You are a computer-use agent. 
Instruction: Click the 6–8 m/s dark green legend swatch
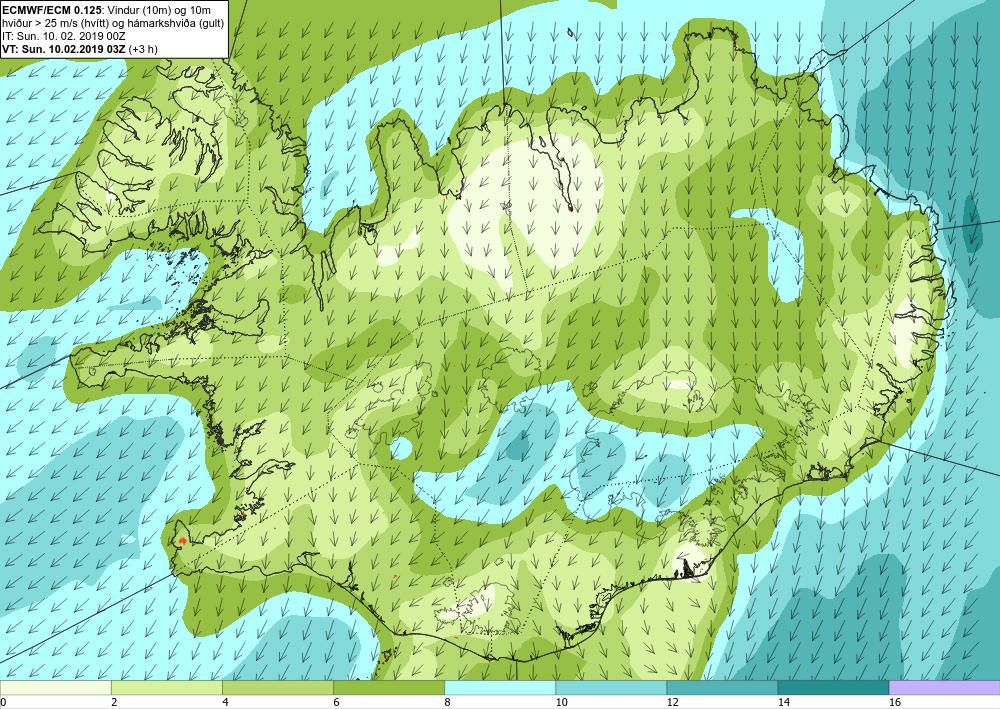(389, 688)
